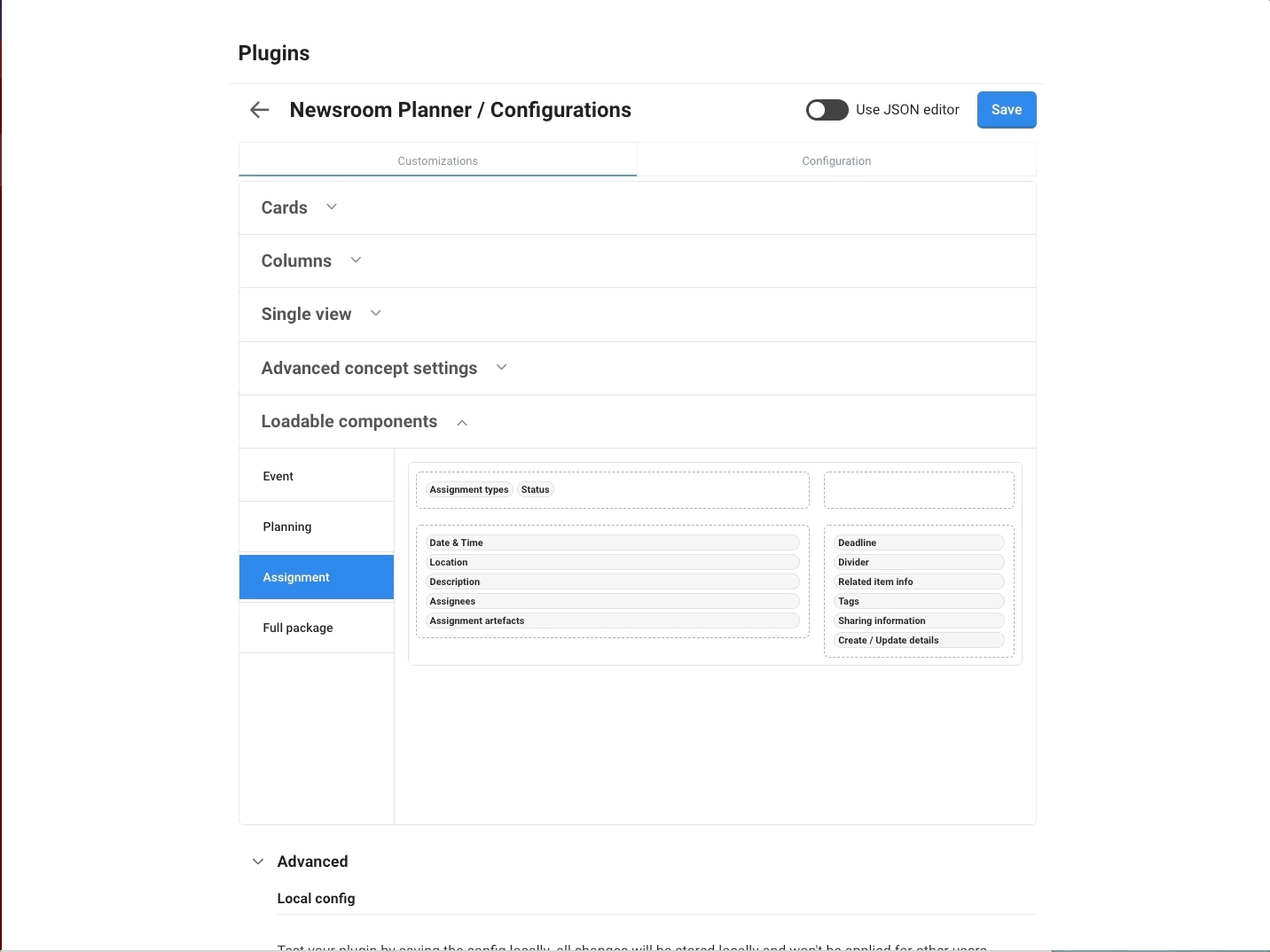Viewport: 1270px width, 952px height.
Task: Collapse the Loadable components section
Action: [462, 423]
